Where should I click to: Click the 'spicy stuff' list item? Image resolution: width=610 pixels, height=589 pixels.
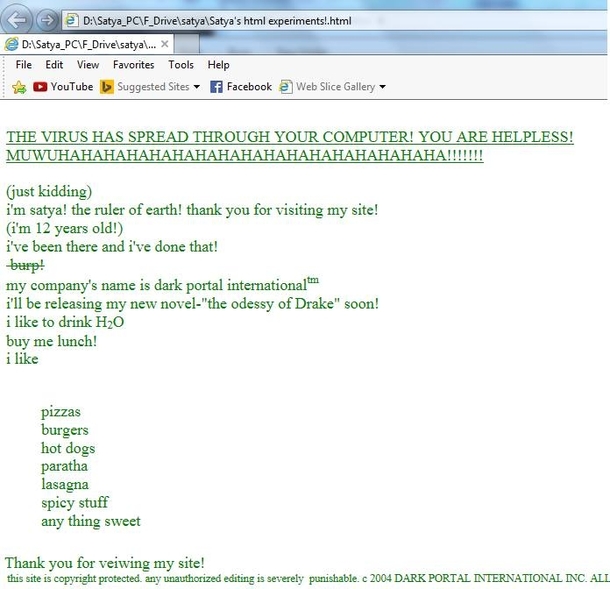tap(75, 503)
